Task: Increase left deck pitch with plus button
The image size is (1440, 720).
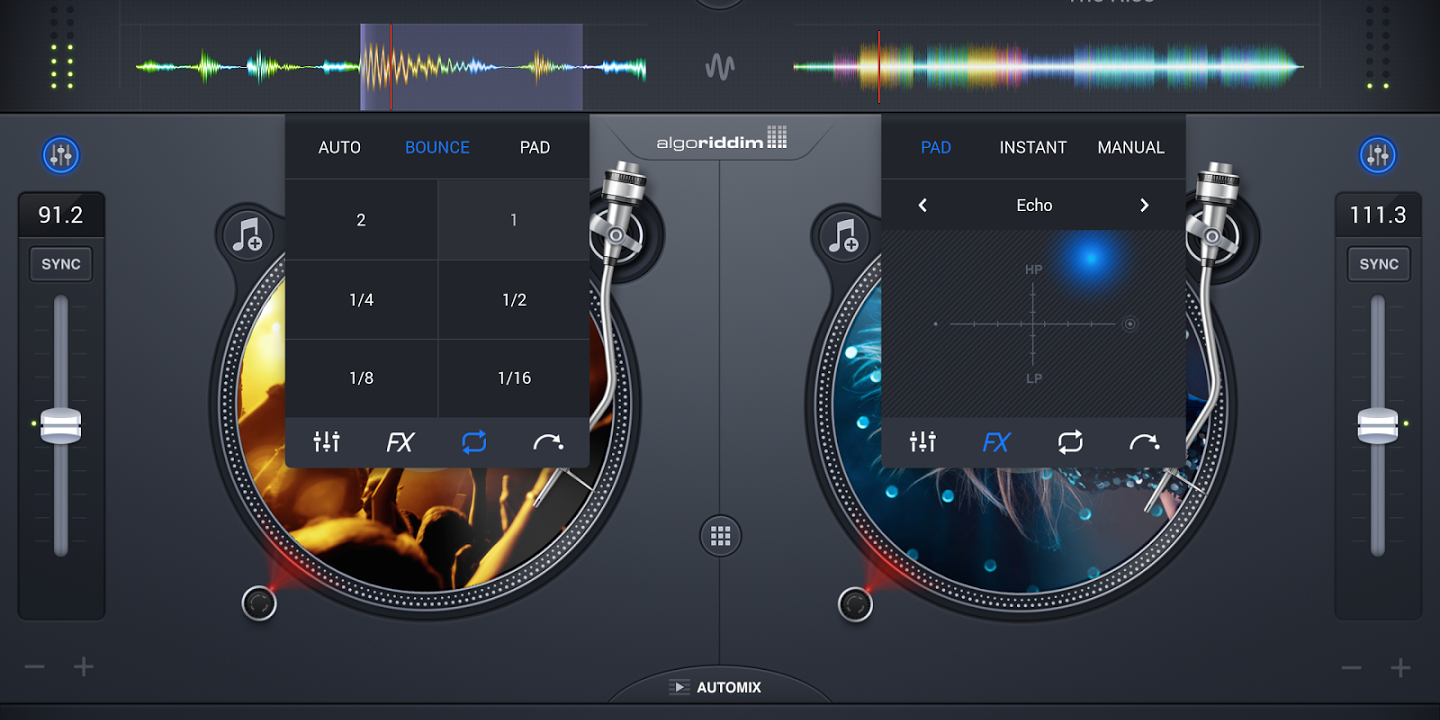Action: pyautogui.click(x=84, y=667)
